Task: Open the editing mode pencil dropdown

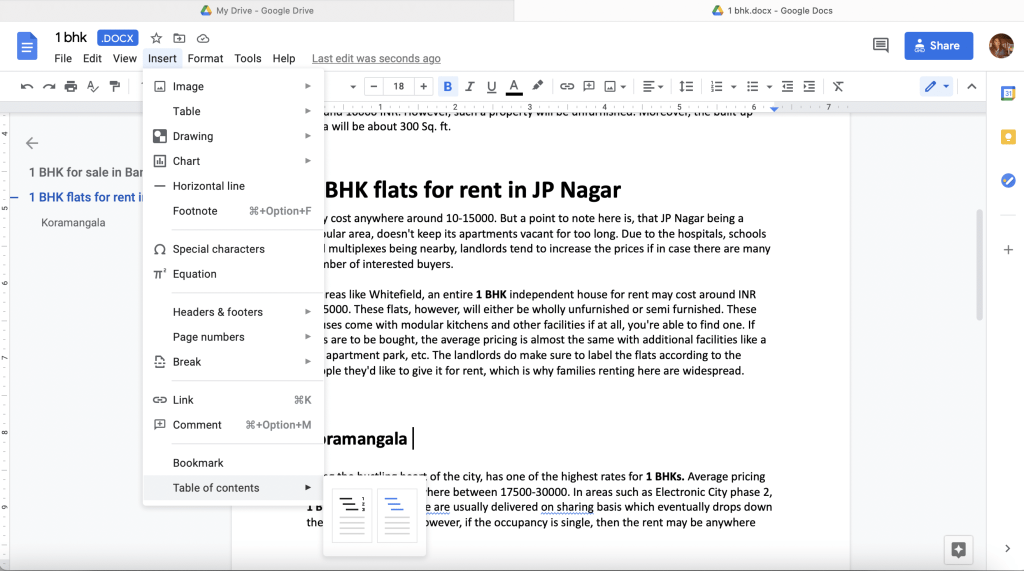Action: [x=936, y=86]
